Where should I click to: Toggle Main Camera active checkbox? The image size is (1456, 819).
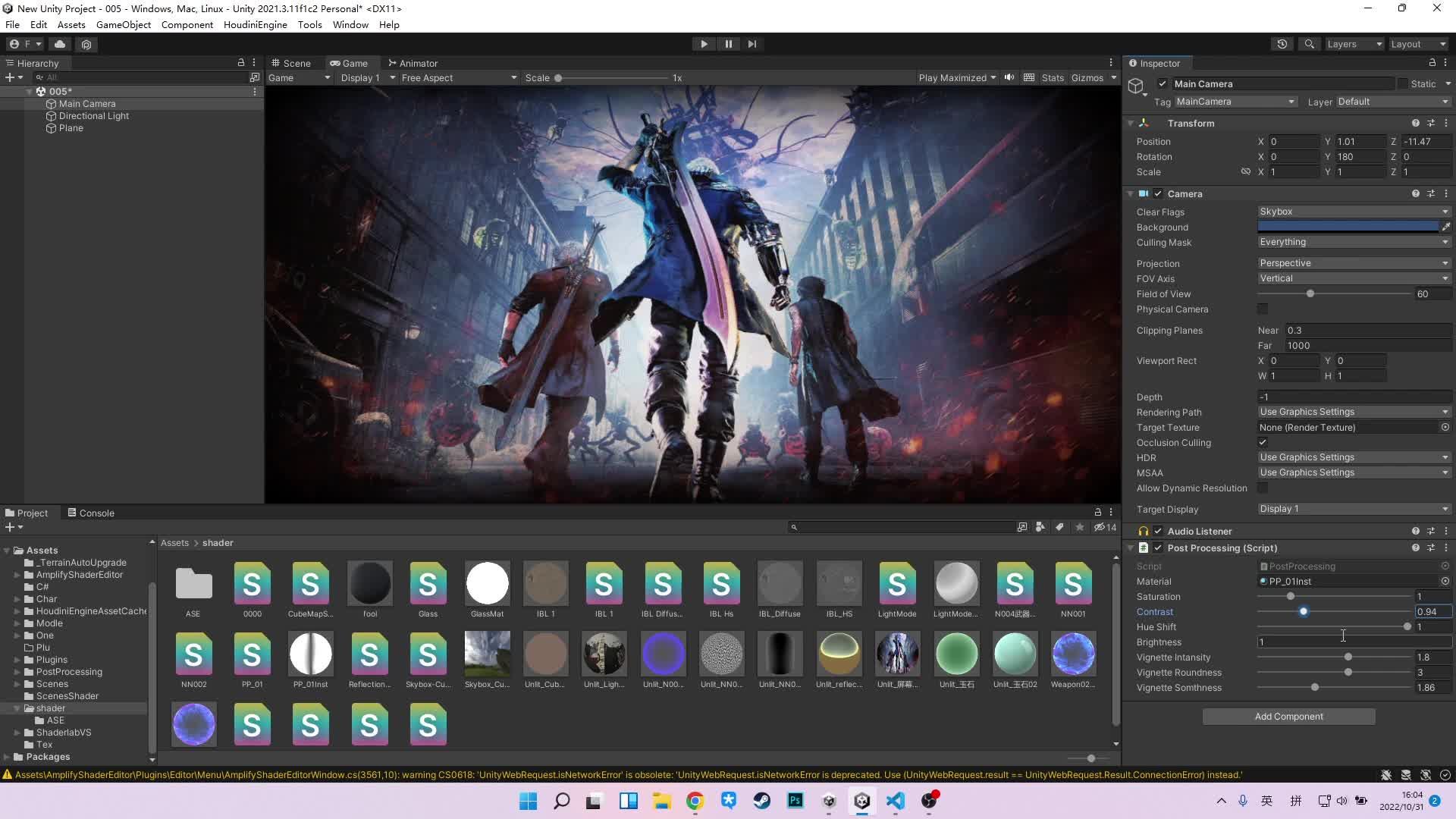coord(1162,83)
